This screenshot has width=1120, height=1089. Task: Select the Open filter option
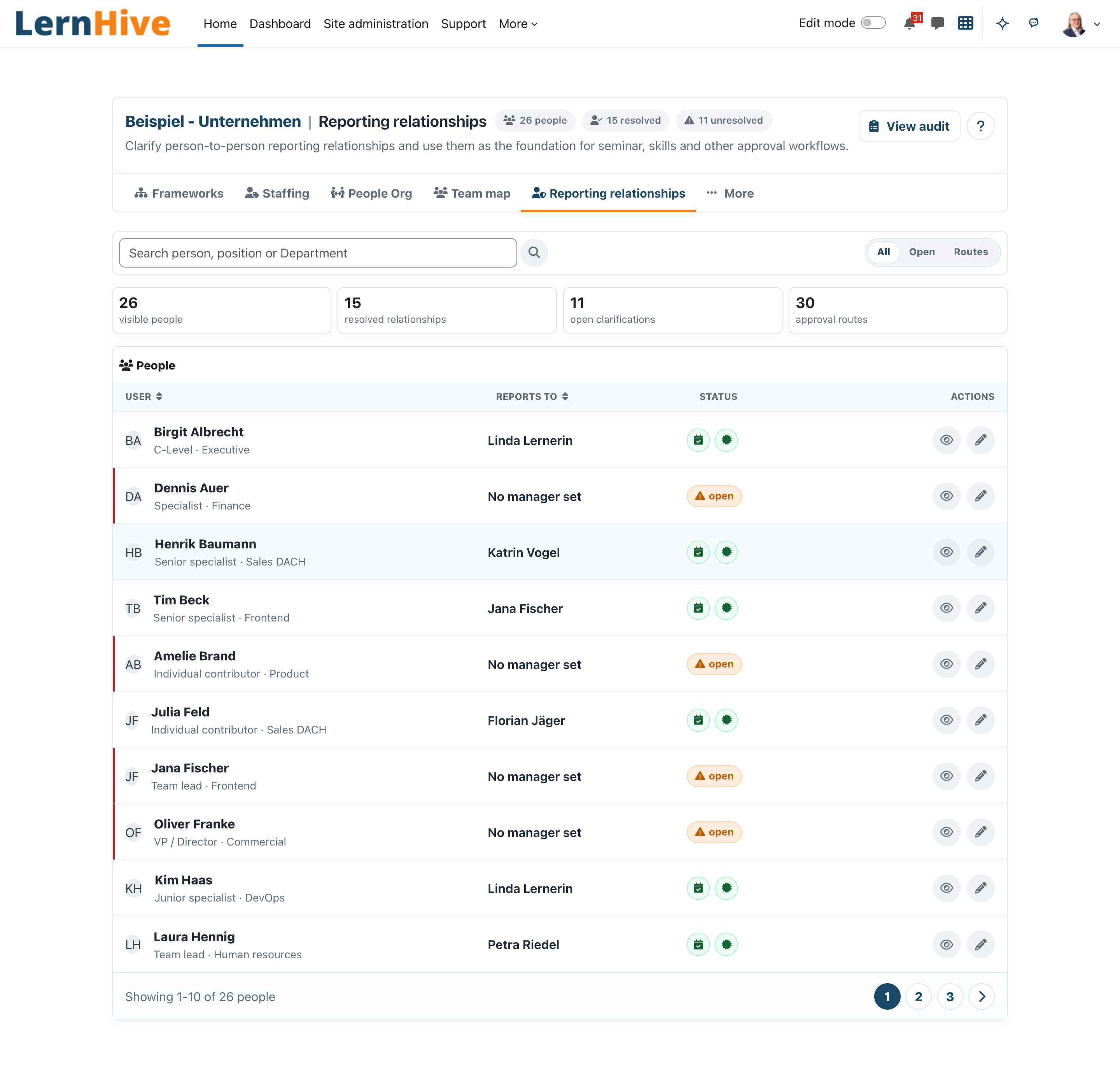tap(922, 252)
